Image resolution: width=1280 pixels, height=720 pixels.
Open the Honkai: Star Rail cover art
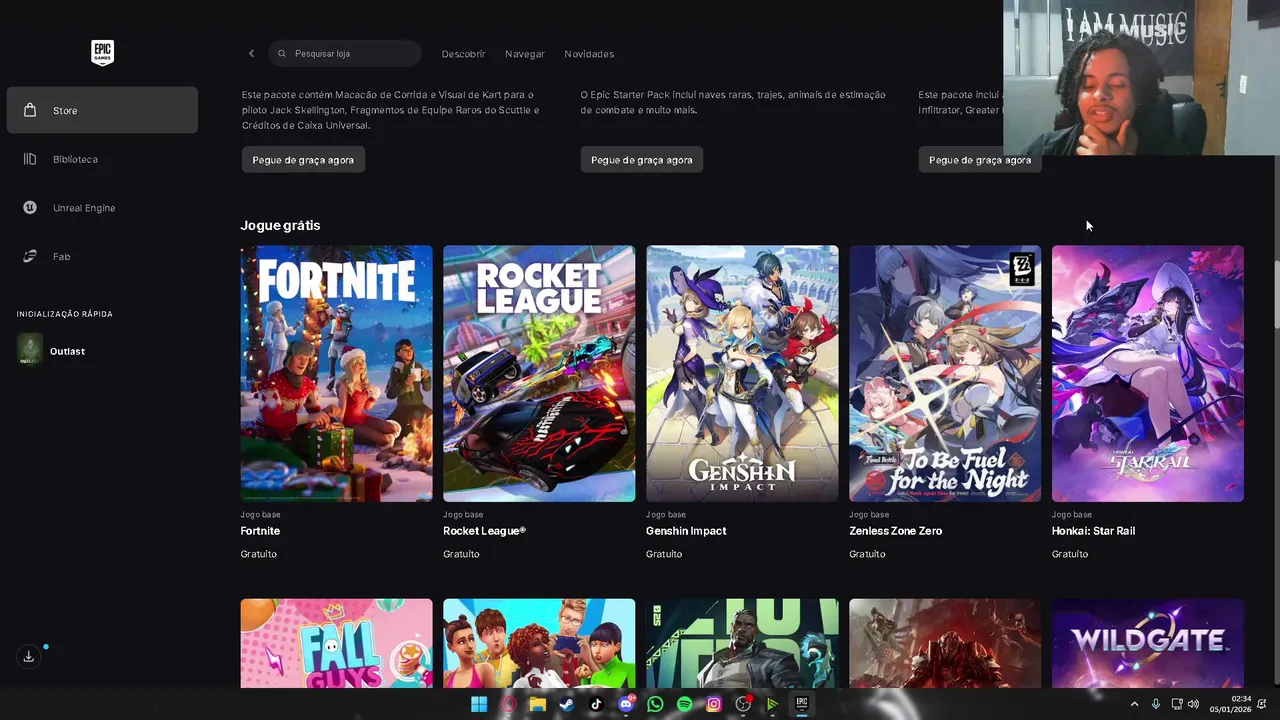pos(1148,373)
